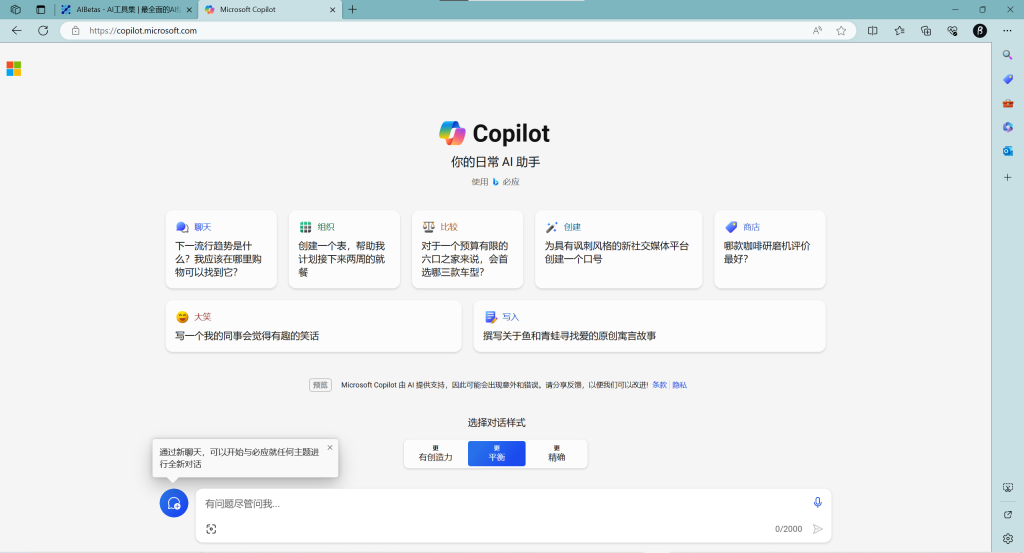
Task: Click the 聊天 suggestion card
Action: coord(221,249)
